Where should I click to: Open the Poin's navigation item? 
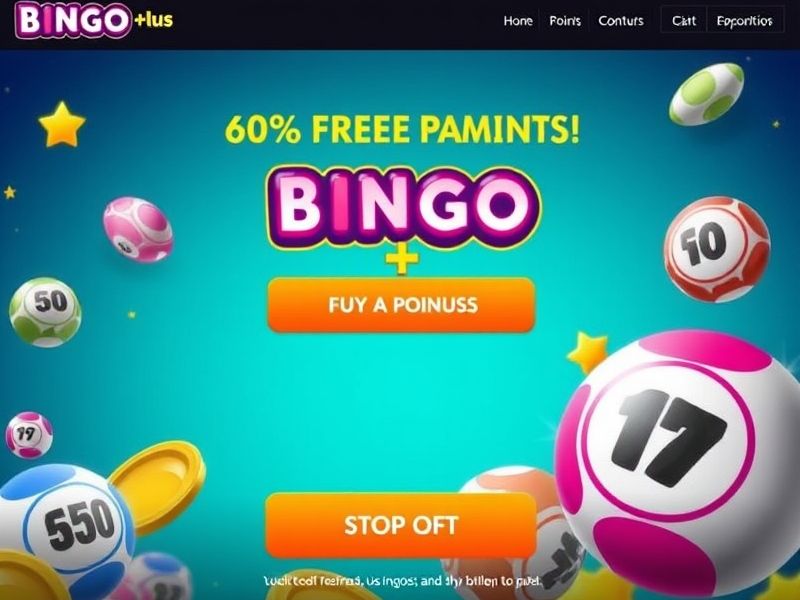click(565, 21)
